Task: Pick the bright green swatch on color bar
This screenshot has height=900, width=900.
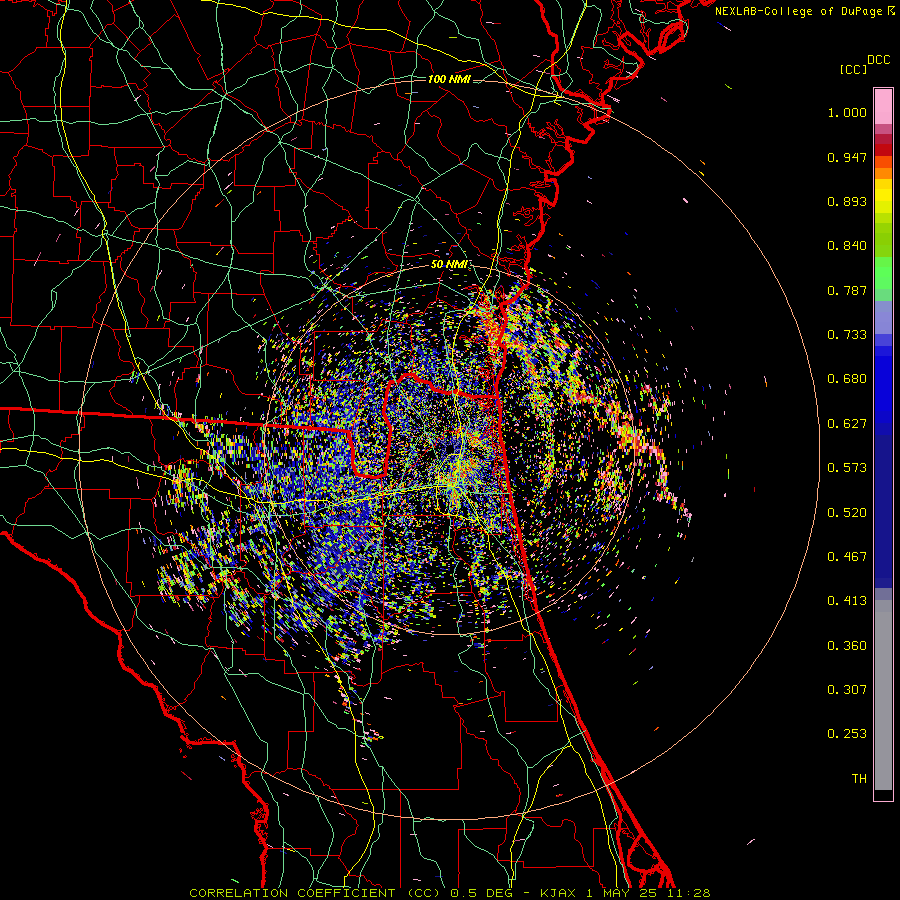Action: tap(883, 273)
